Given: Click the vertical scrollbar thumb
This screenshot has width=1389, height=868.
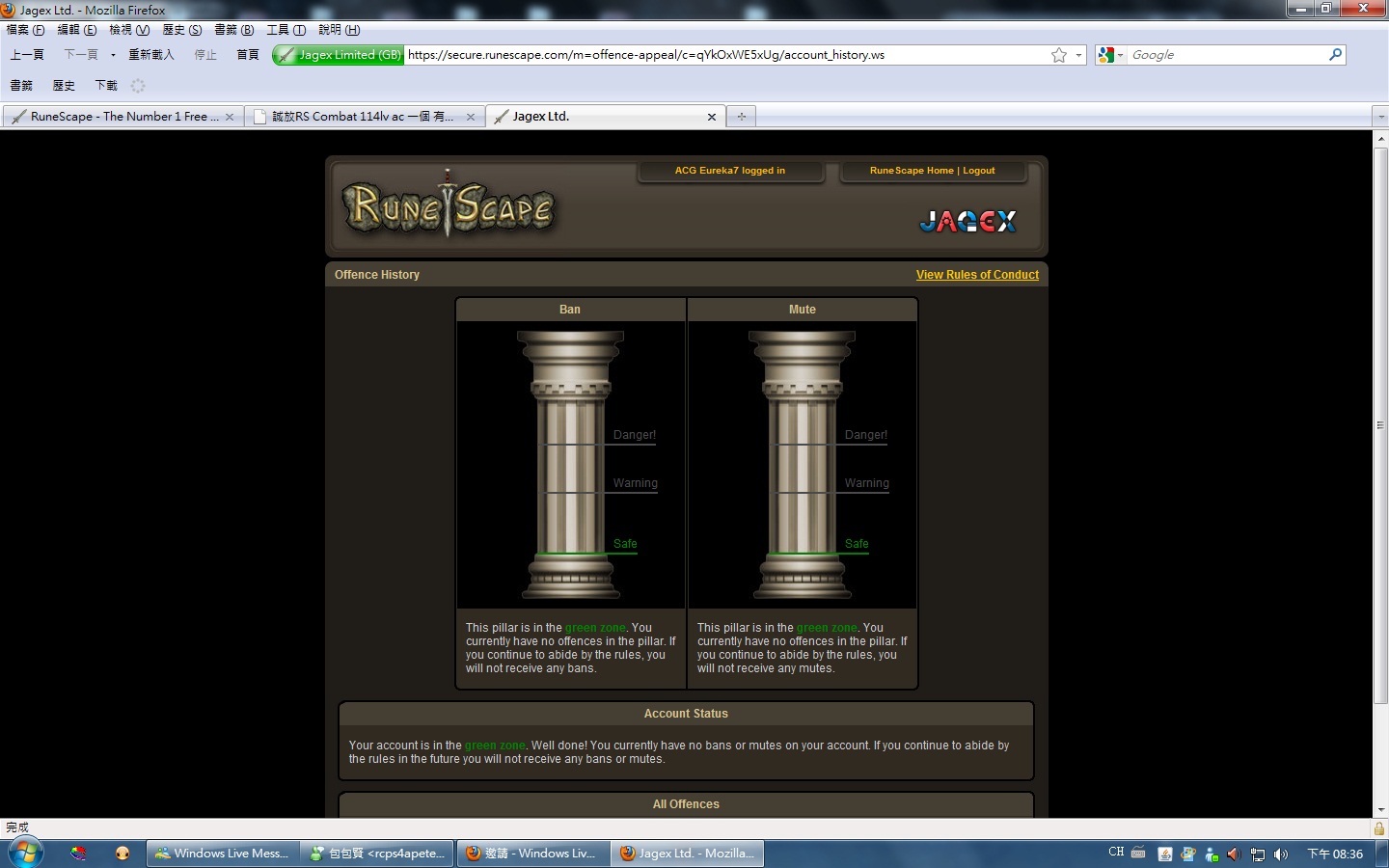Looking at the screenshot, I should pyautogui.click(x=1380, y=424).
